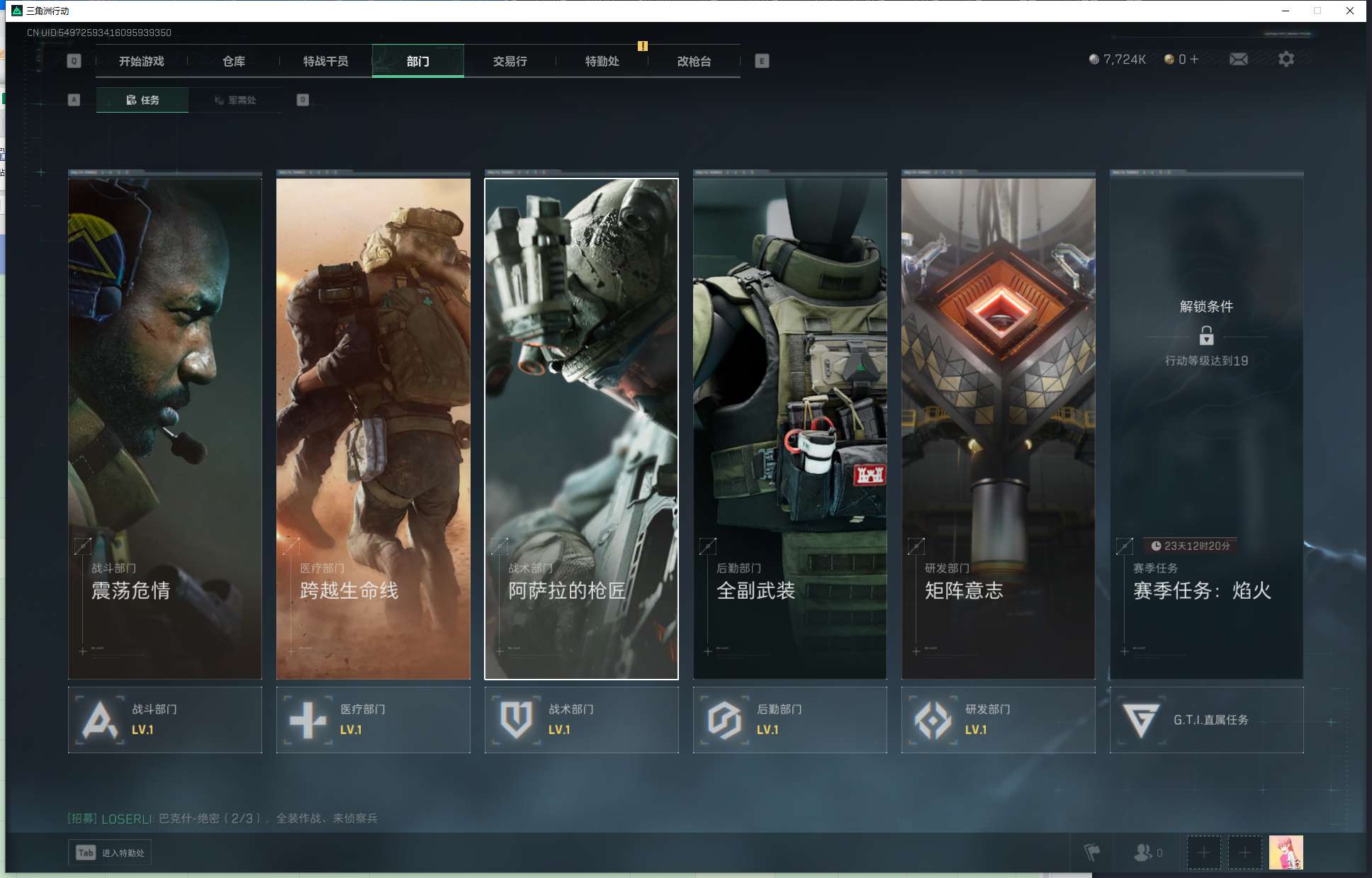This screenshot has height=878, width=1372.
Task: Click the yellow alert badge above 特勤处
Action: tap(643, 46)
